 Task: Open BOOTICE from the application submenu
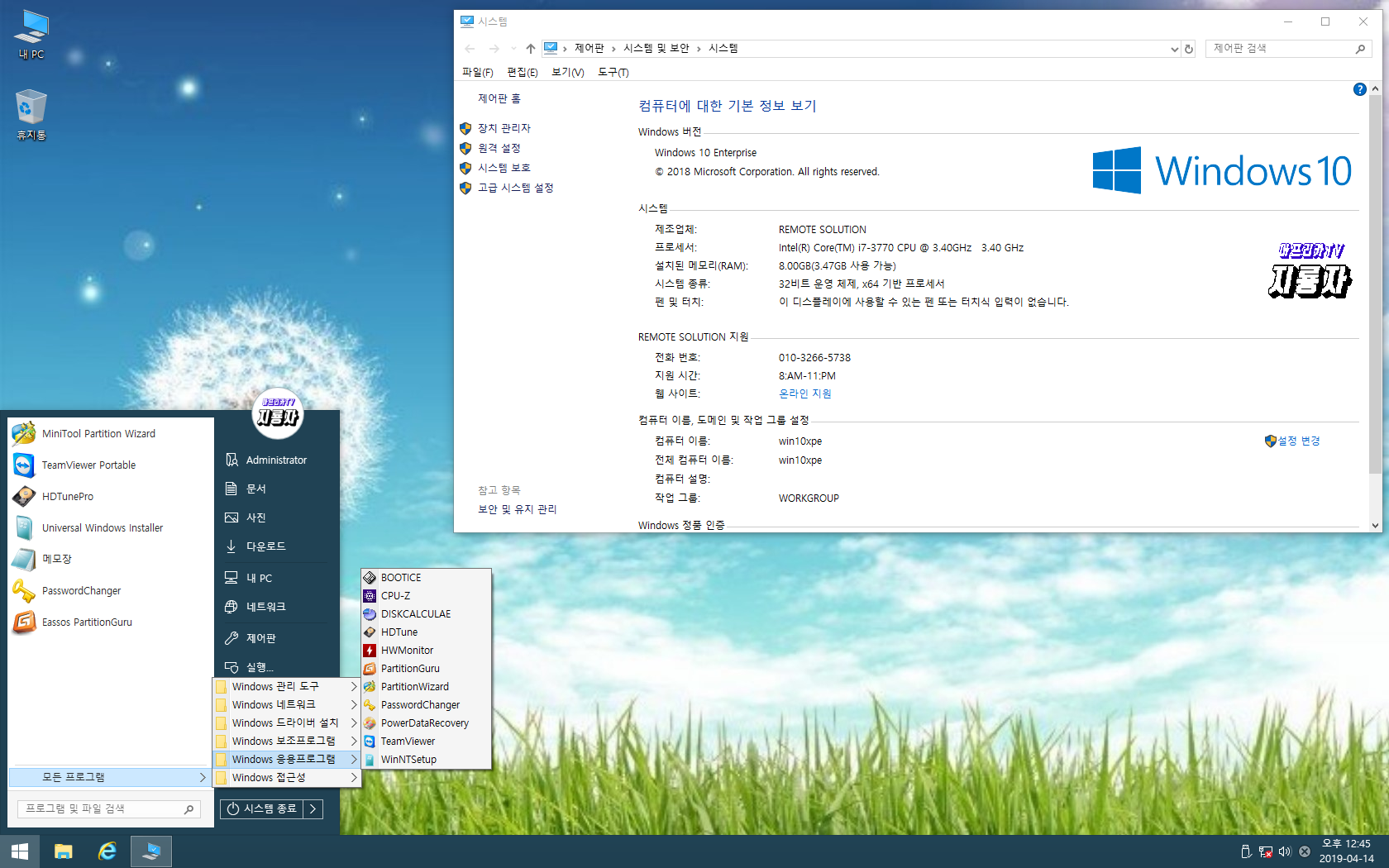click(x=426, y=577)
